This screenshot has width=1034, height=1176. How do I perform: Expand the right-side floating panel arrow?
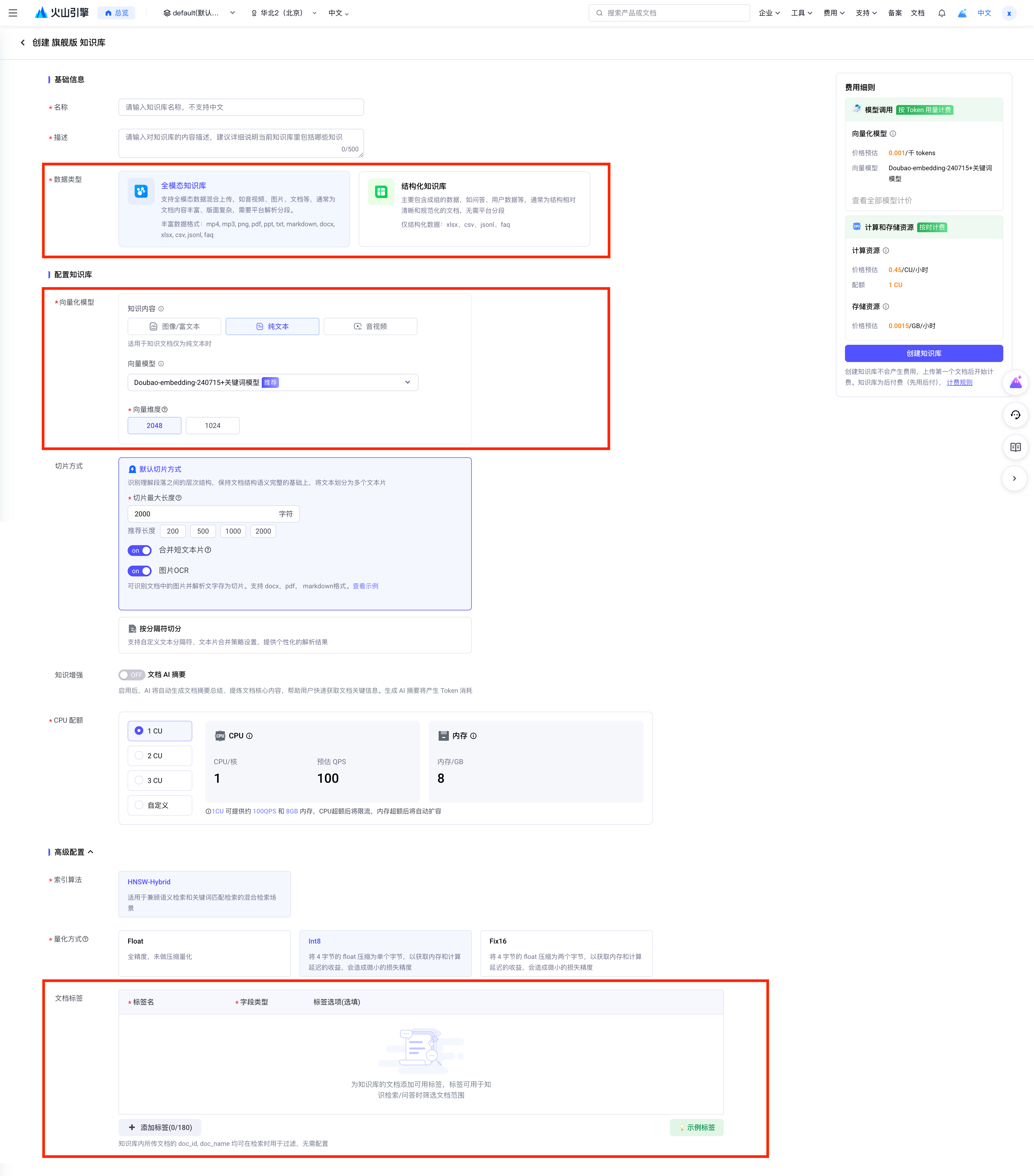tap(1014, 478)
